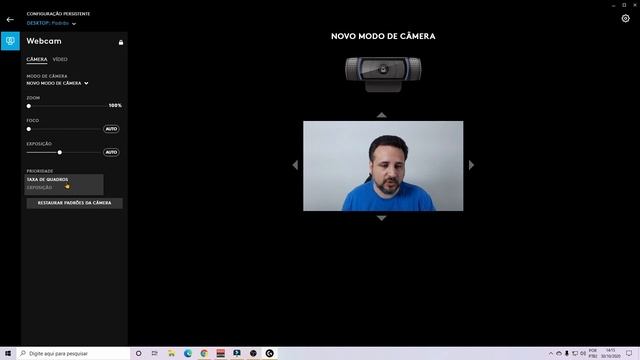This screenshot has width=640, height=360.
Task: Open the dark round app on taskbar
Action: 253,353
